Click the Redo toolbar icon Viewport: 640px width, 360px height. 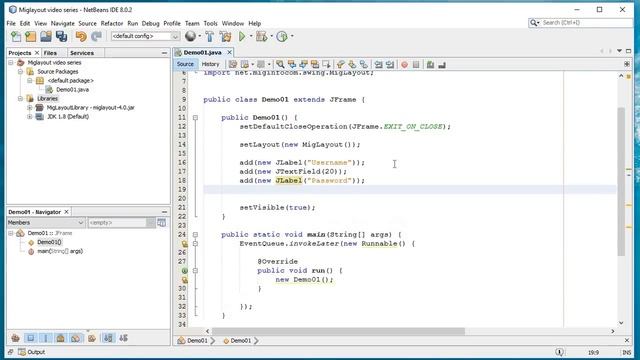(96, 36)
